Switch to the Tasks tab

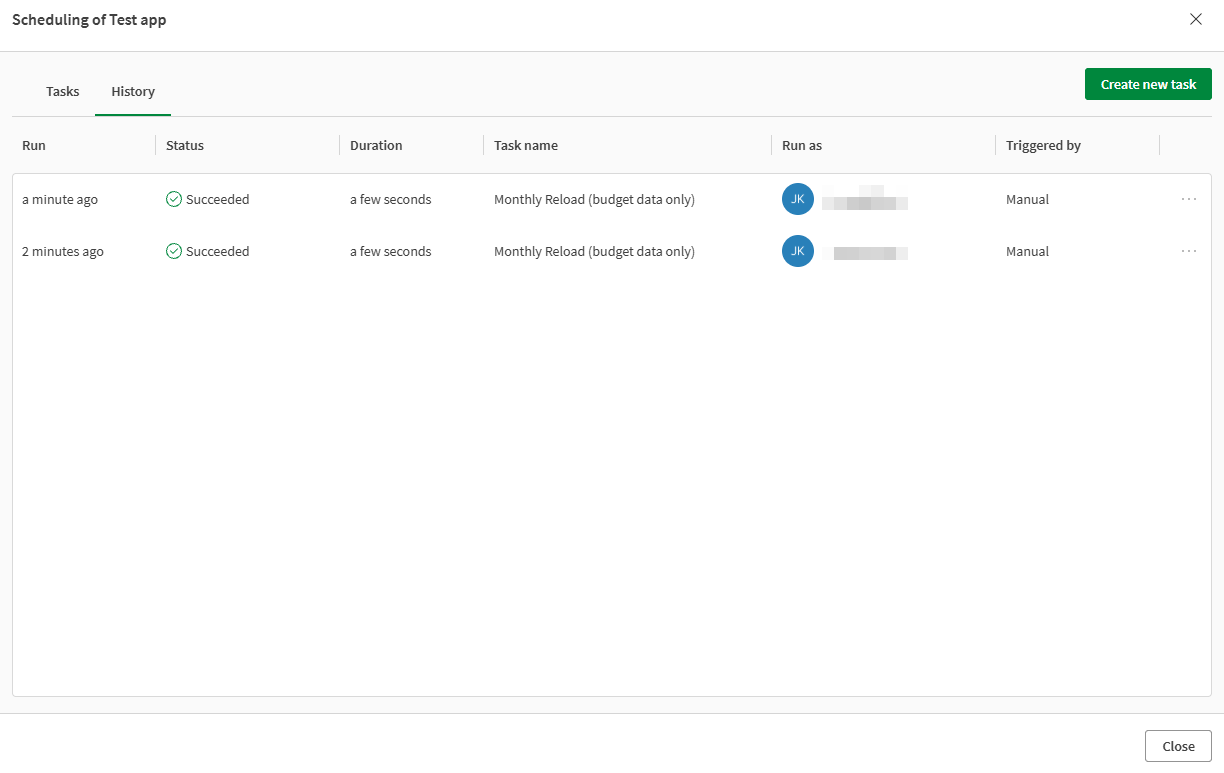[x=62, y=91]
